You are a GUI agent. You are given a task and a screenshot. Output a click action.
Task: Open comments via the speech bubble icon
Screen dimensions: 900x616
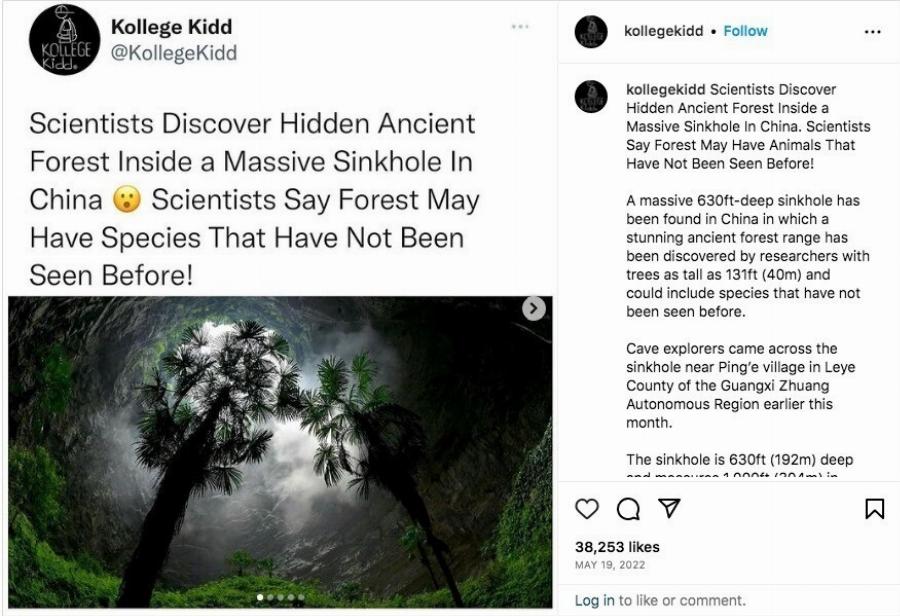pyautogui.click(x=627, y=510)
